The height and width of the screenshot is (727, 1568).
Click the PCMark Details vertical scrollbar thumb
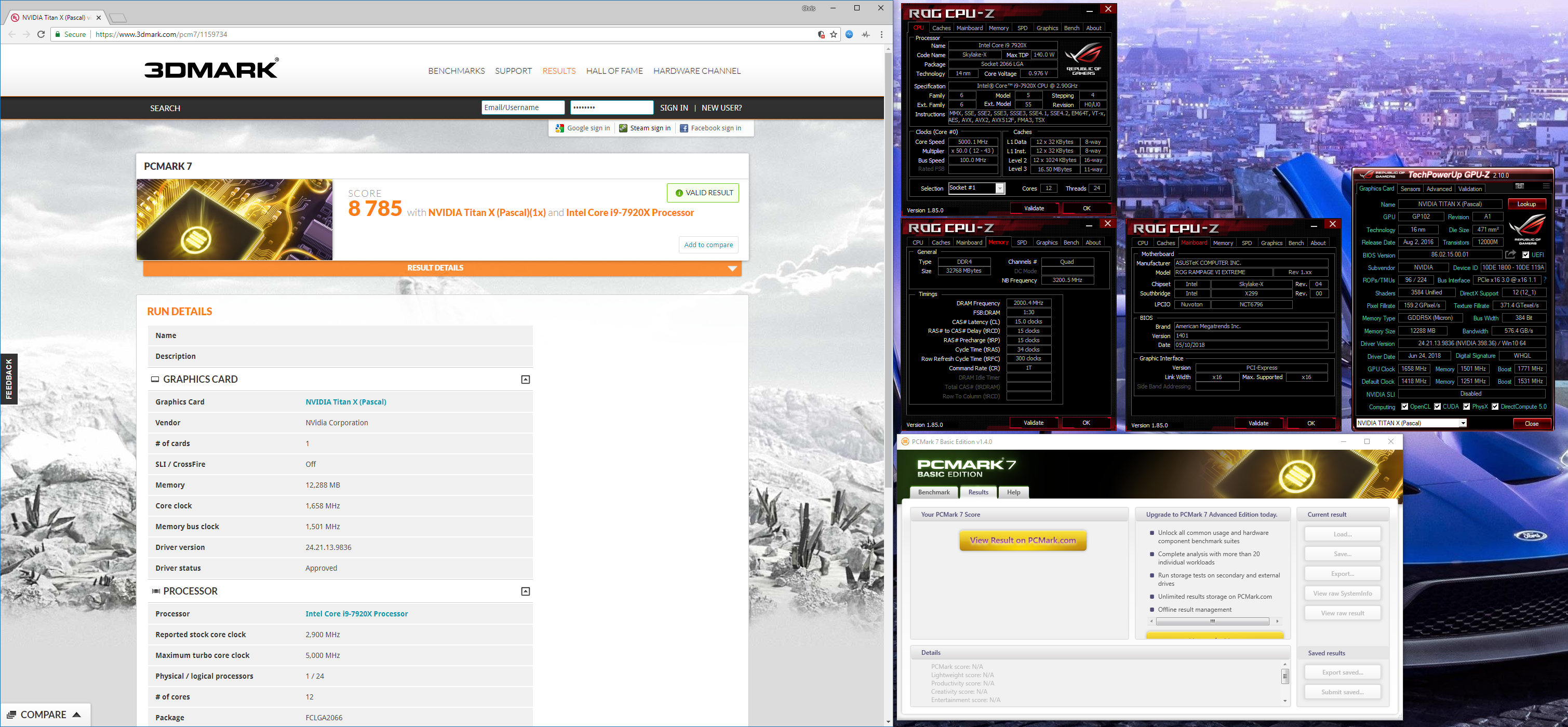coord(1284,676)
